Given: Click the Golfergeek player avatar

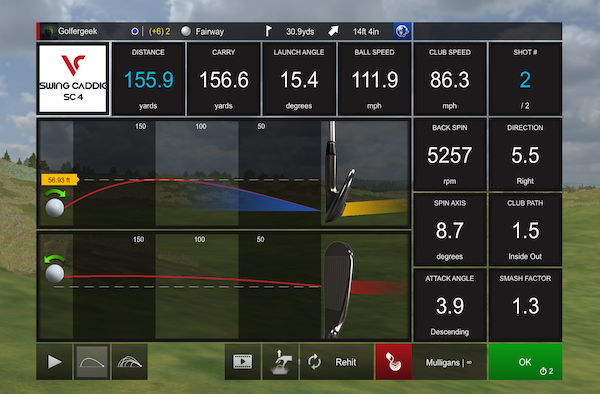Looking at the screenshot, I should pyautogui.click(x=48, y=31).
